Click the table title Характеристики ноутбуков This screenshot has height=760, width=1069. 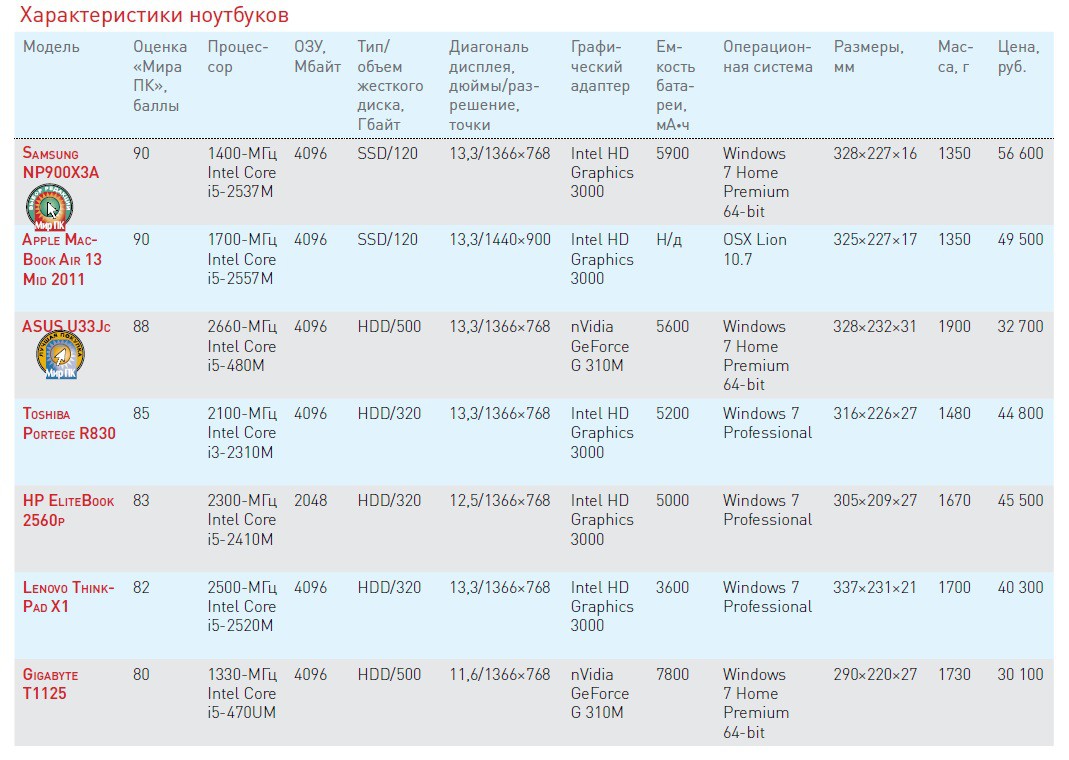point(155,16)
